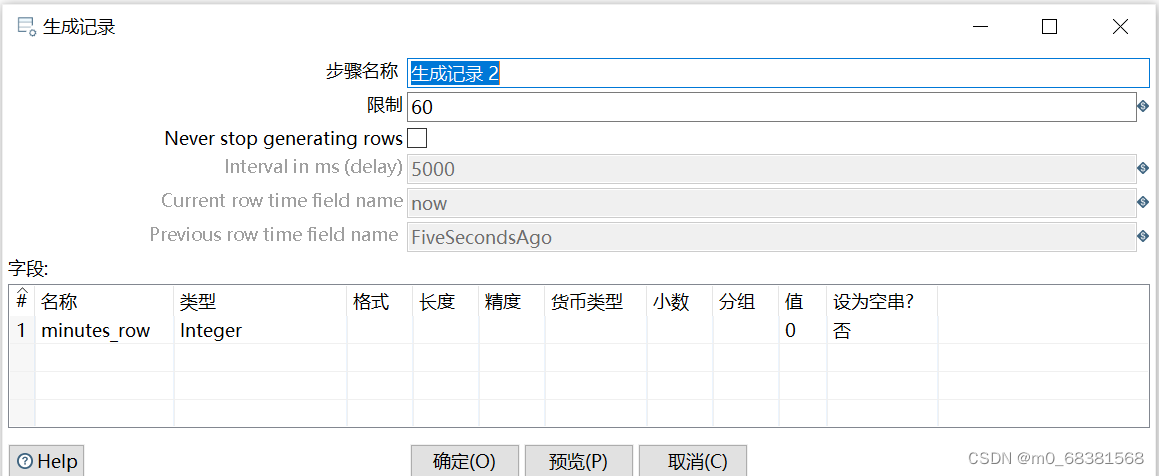Cancel with 取消(C) button
This screenshot has width=1159, height=476.
693,461
